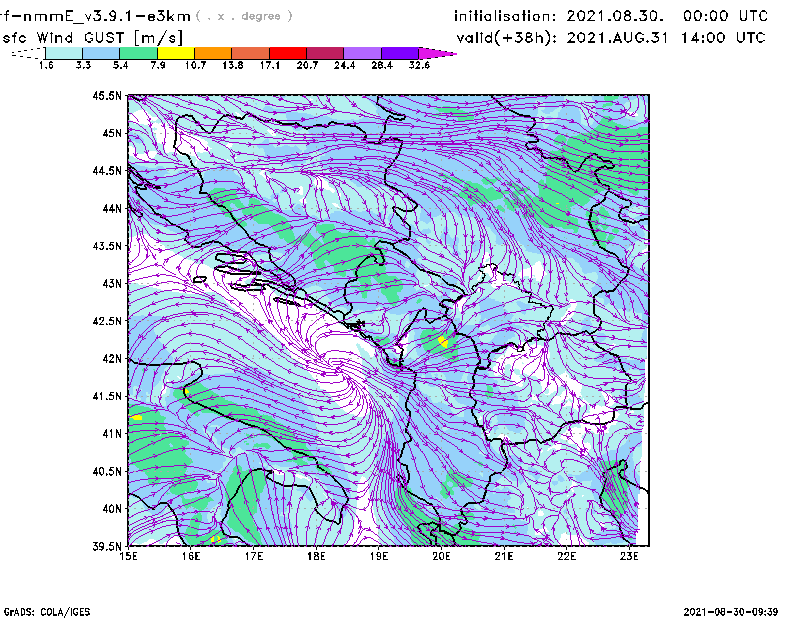Click the 40.5N latitude label
This screenshot has height=618, width=800.
107,472
